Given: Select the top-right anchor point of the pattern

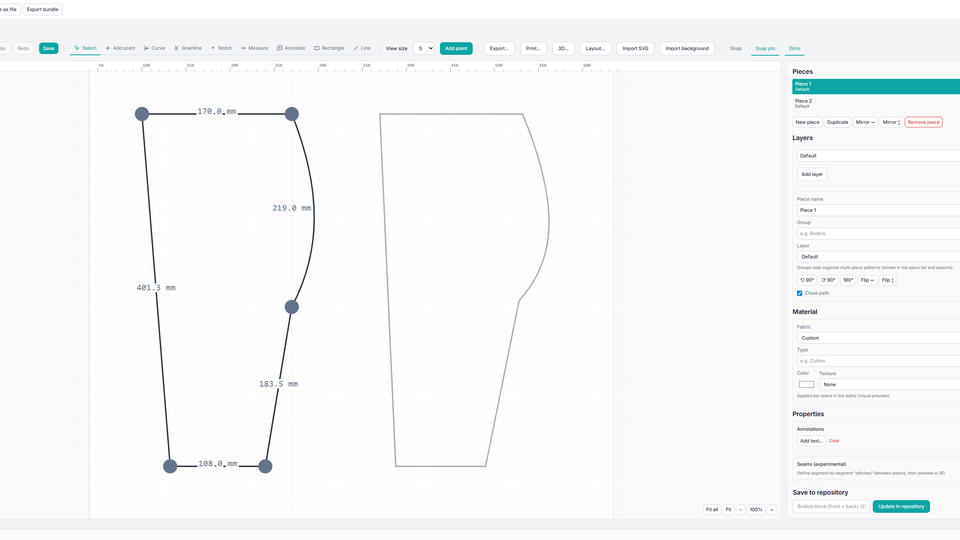Looking at the screenshot, I should click(x=291, y=114).
